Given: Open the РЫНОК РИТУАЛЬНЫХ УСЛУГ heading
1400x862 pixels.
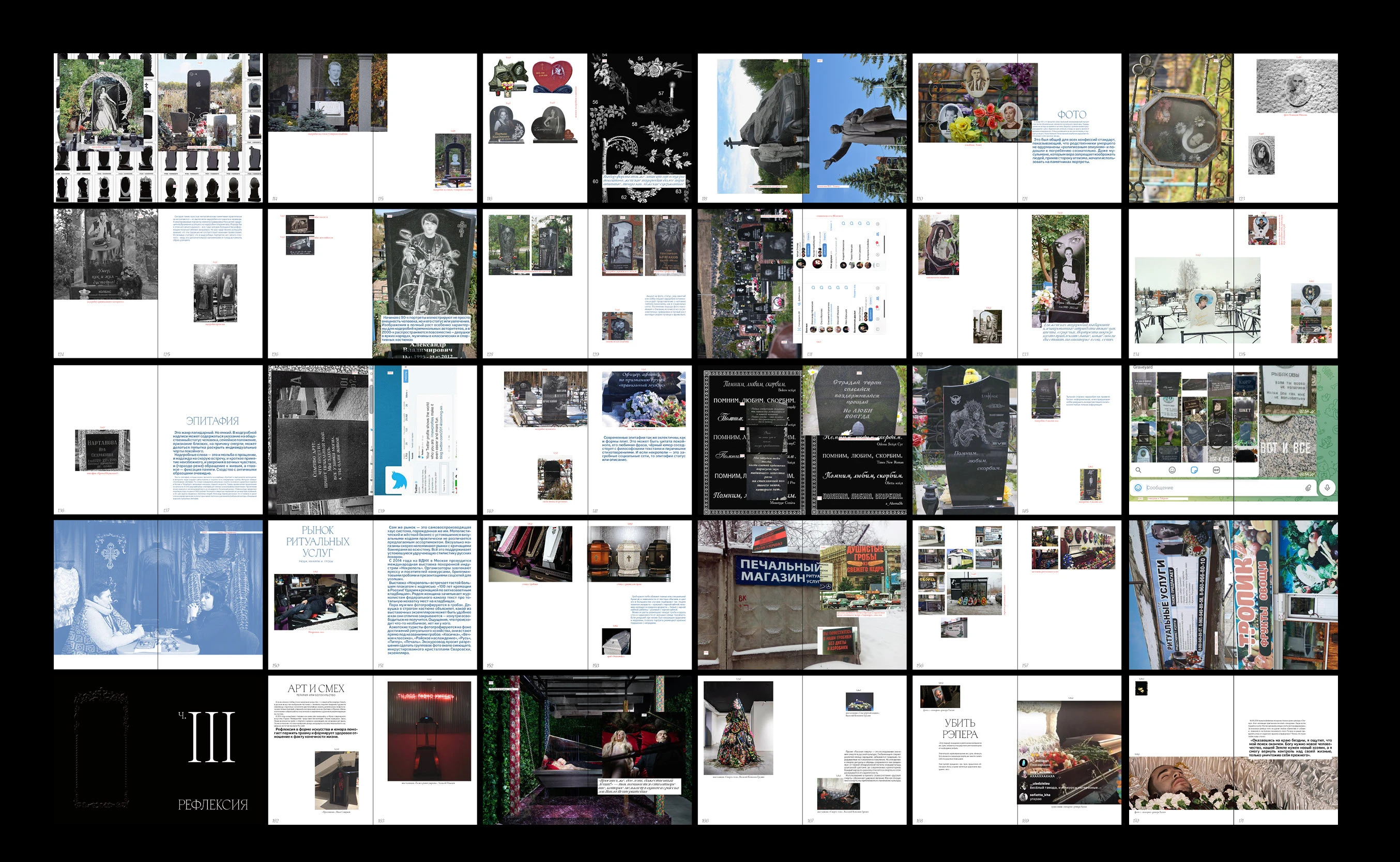Looking at the screenshot, I should 317,541.
